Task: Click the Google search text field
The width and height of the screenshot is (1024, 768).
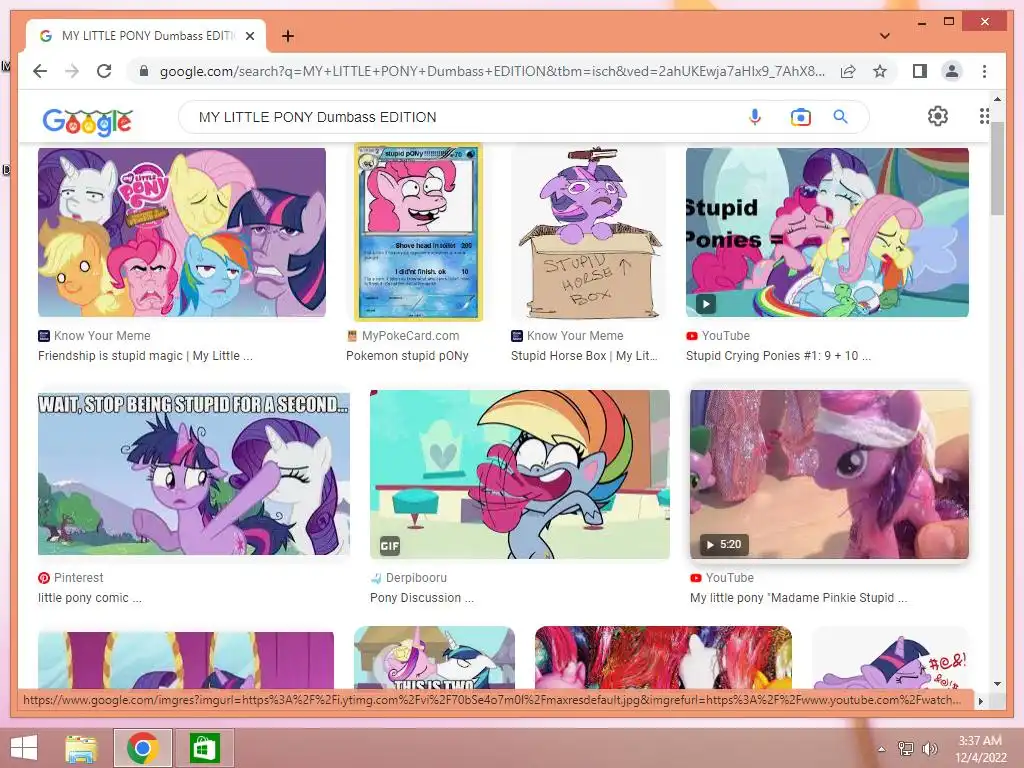Action: (x=457, y=117)
